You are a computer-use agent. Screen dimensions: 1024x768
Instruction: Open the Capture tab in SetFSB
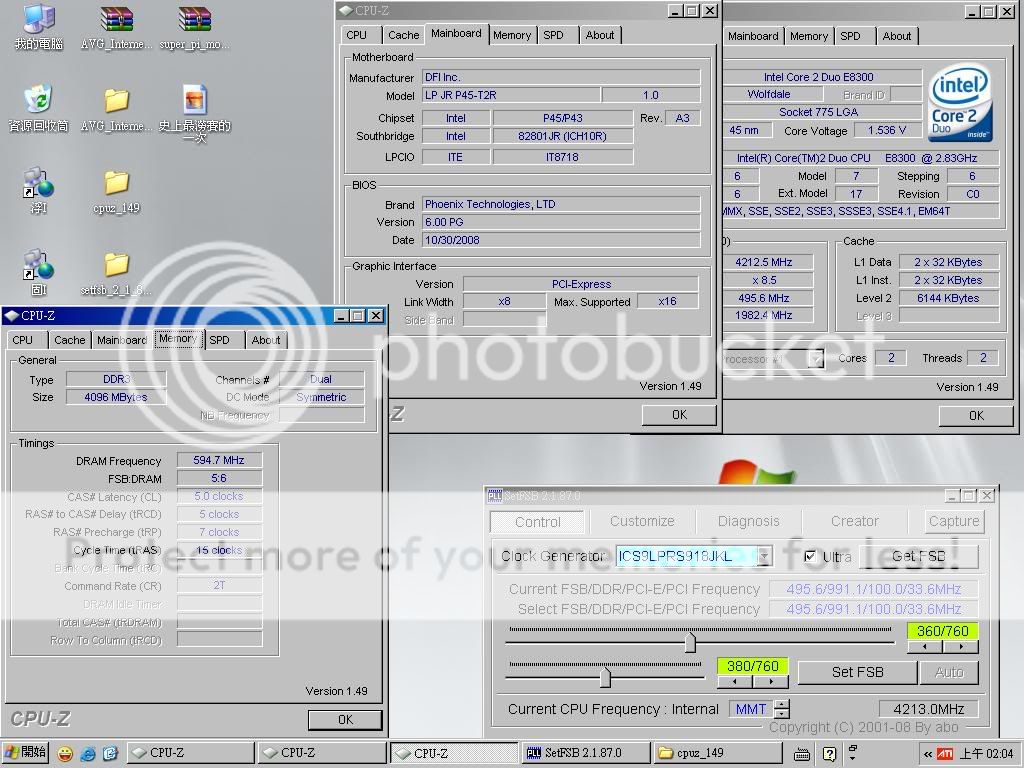click(954, 521)
